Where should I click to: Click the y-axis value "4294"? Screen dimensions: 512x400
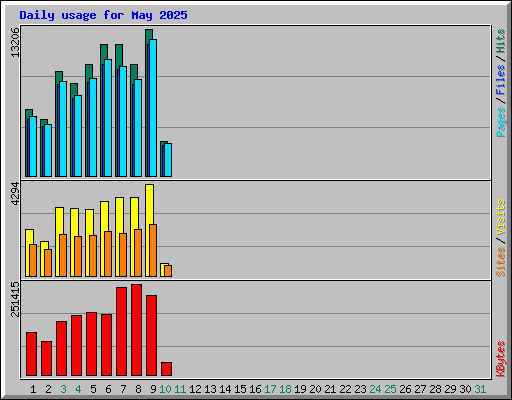click(x=15, y=194)
